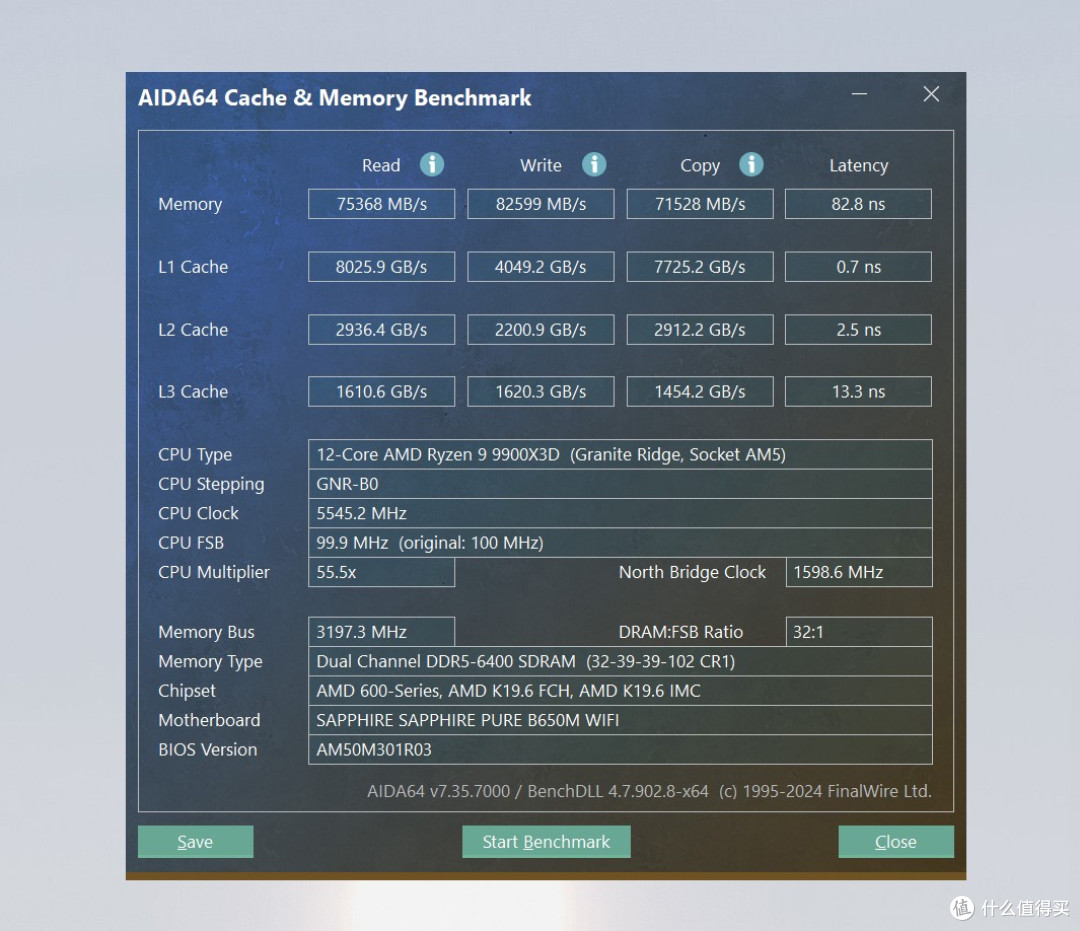Click the Memory row label
This screenshot has height=931, width=1080.
point(190,205)
